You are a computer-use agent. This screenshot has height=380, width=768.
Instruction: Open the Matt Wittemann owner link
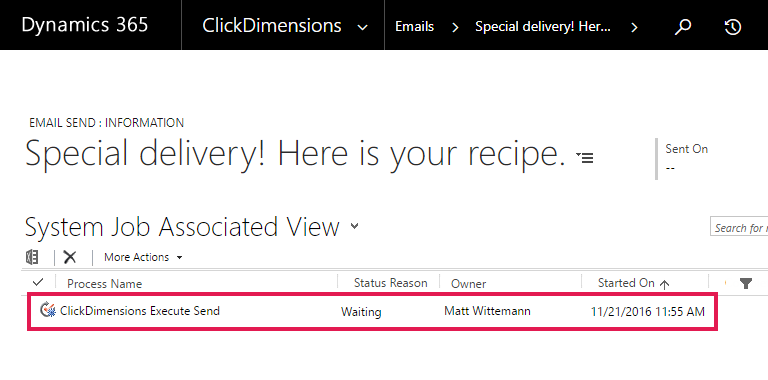(x=487, y=311)
